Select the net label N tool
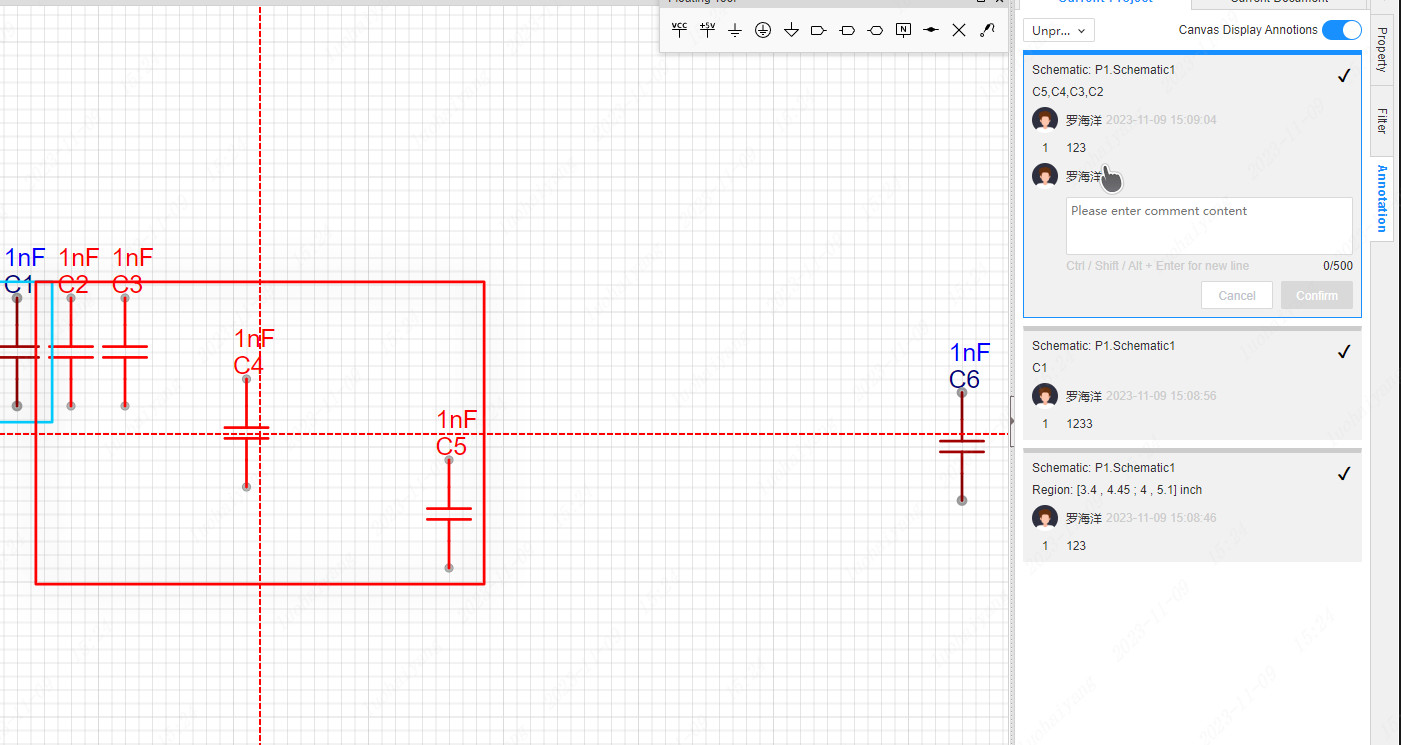The width and height of the screenshot is (1401, 745). (x=903, y=30)
